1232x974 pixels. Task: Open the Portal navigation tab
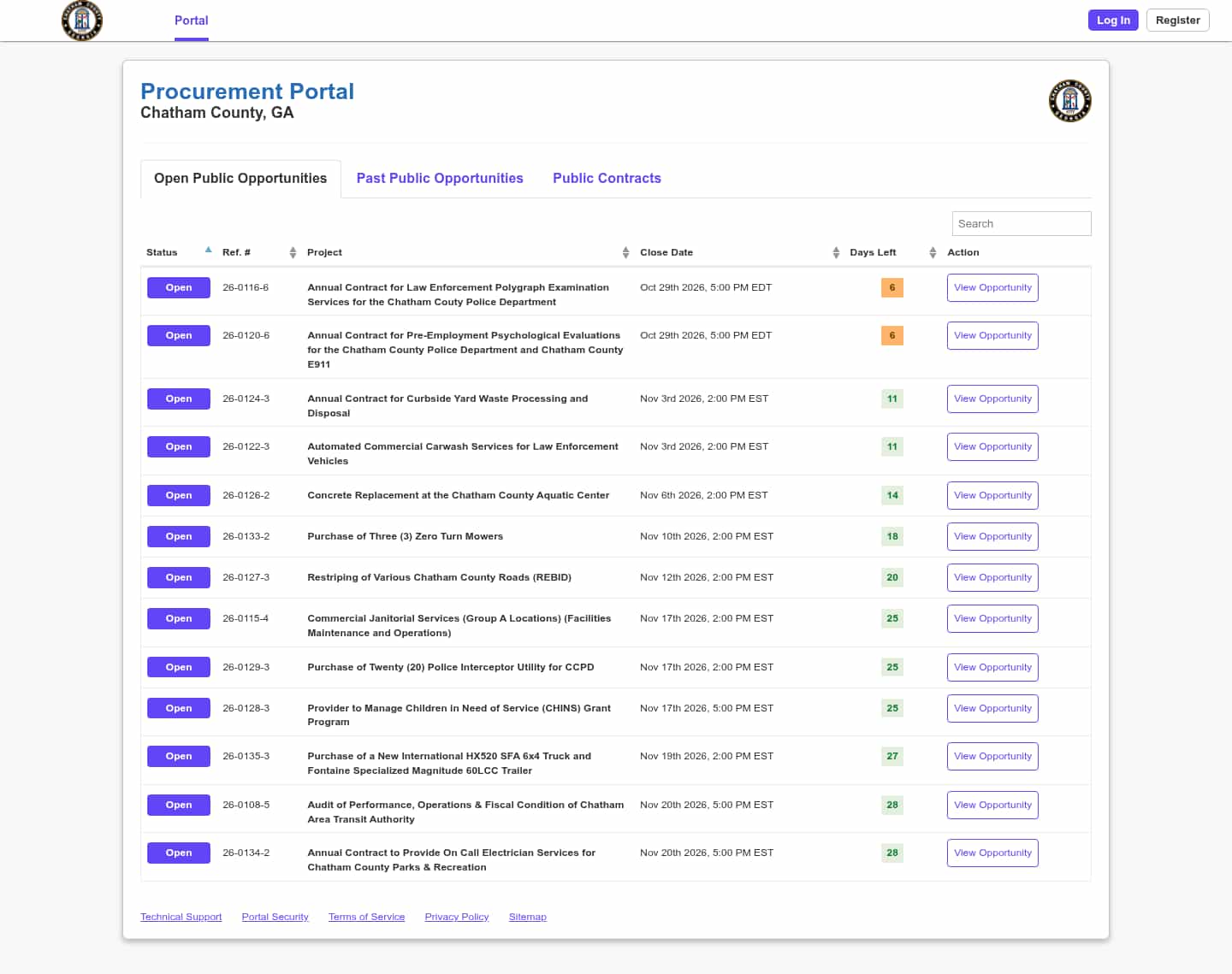click(x=192, y=21)
